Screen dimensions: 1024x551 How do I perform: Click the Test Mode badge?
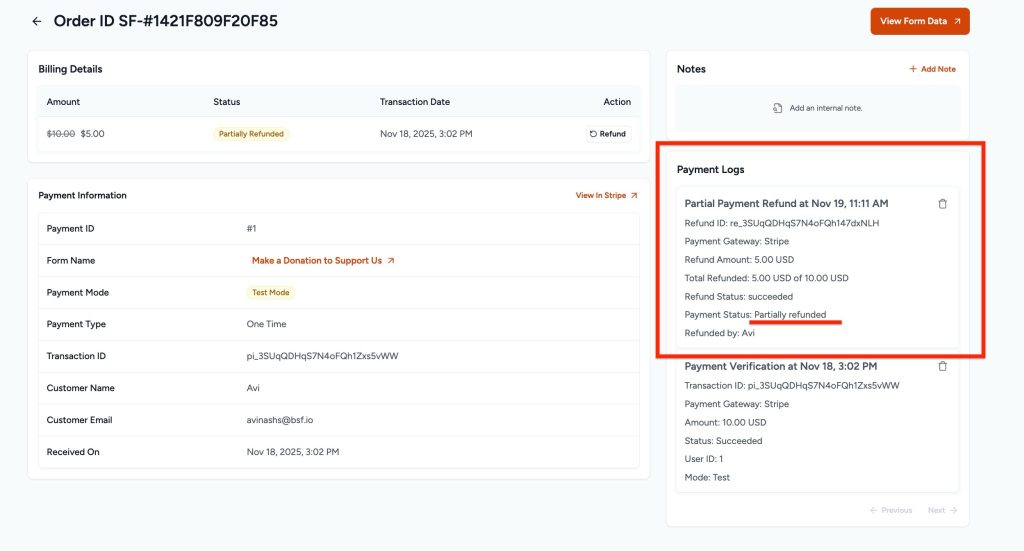271,293
